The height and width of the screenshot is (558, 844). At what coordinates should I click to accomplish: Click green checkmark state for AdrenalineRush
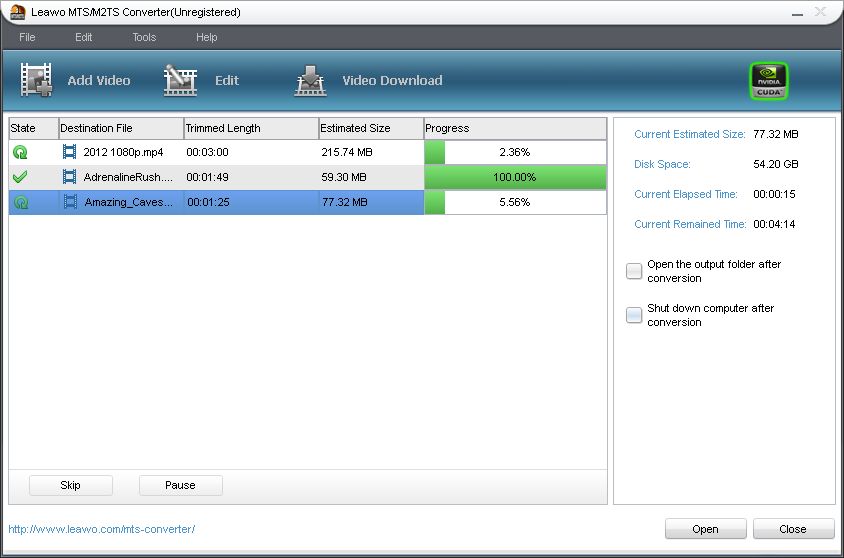point(20,176)
